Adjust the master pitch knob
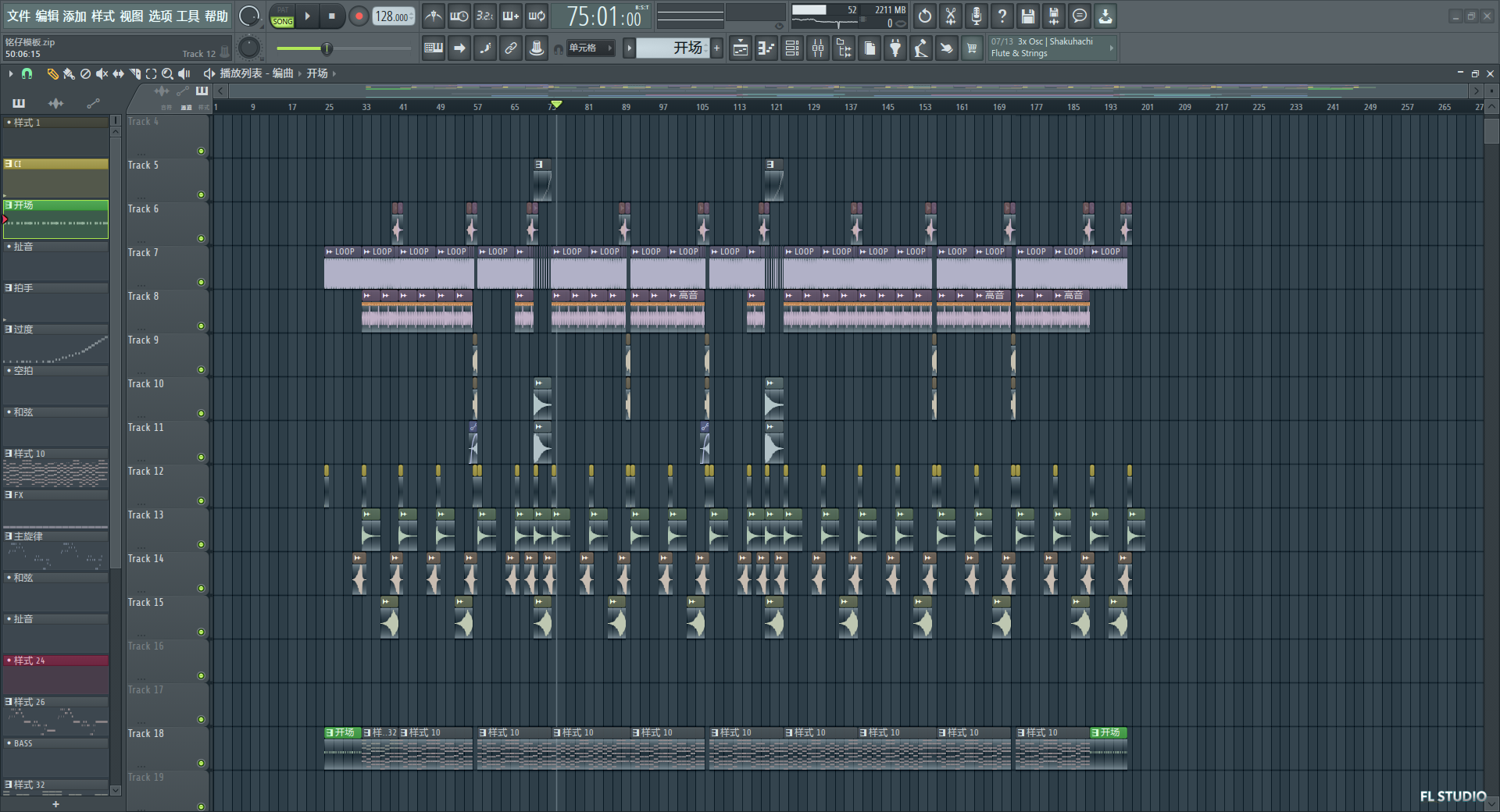Image resolution: width=1500 pixels, height=812 pixels. coord(249,48)
